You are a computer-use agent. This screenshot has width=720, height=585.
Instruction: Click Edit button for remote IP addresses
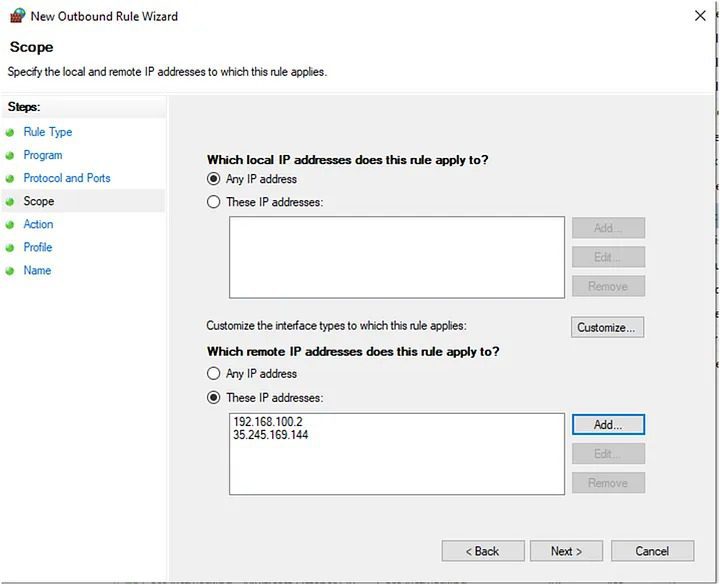608,454
